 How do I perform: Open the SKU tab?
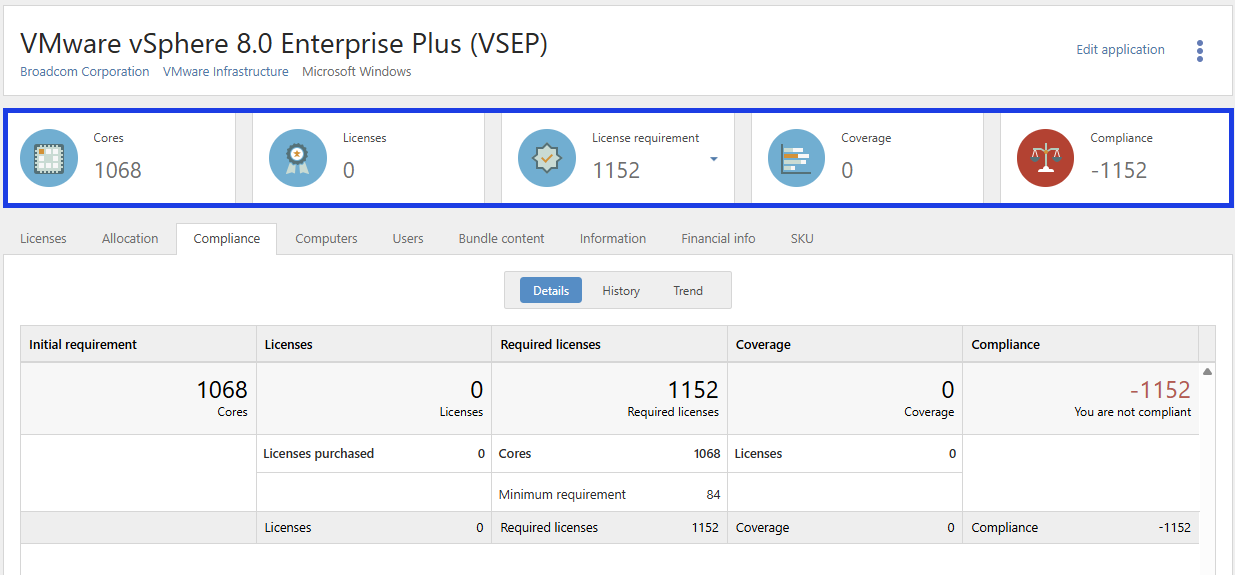click(x=802, y=238)
